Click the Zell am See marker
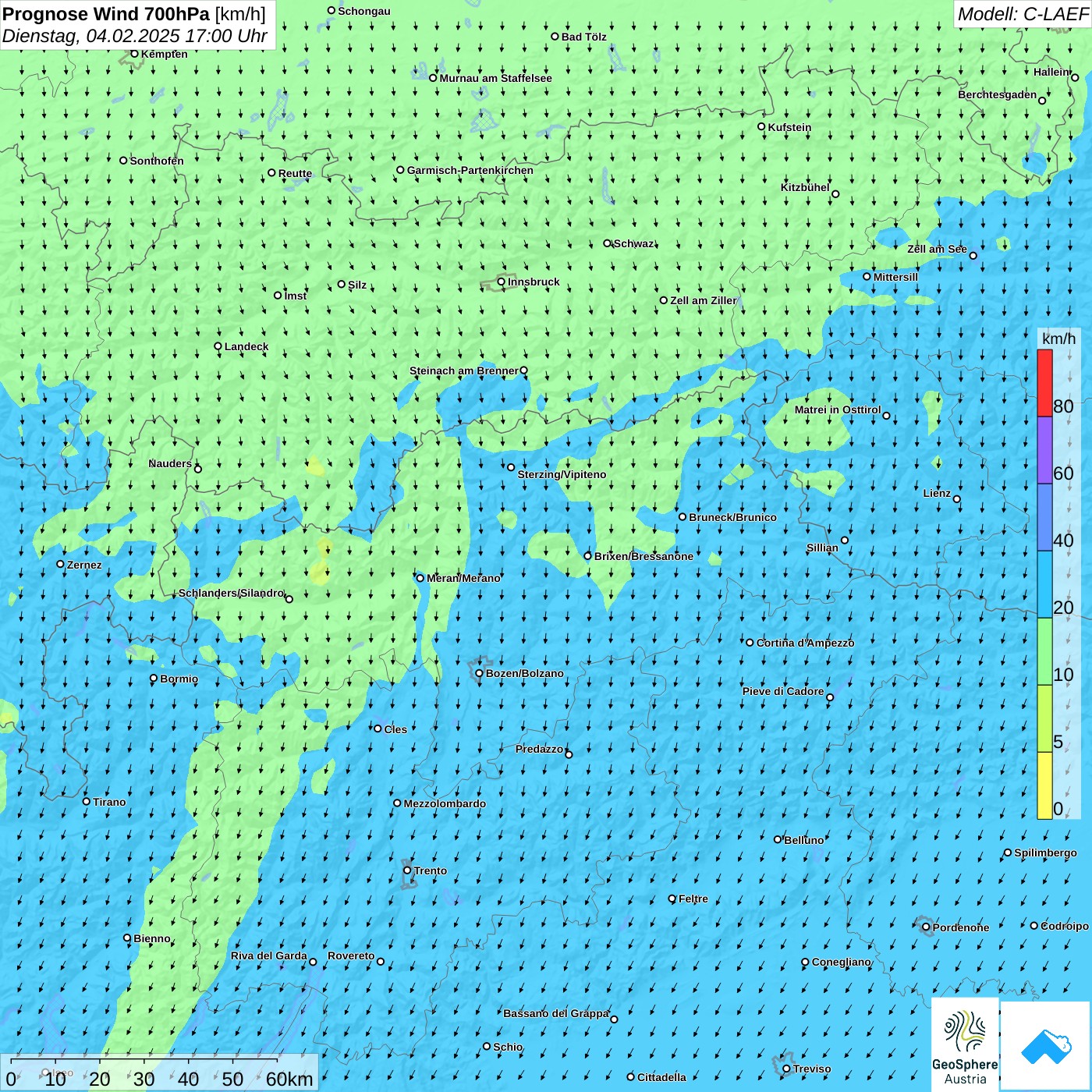 [973, 255]
